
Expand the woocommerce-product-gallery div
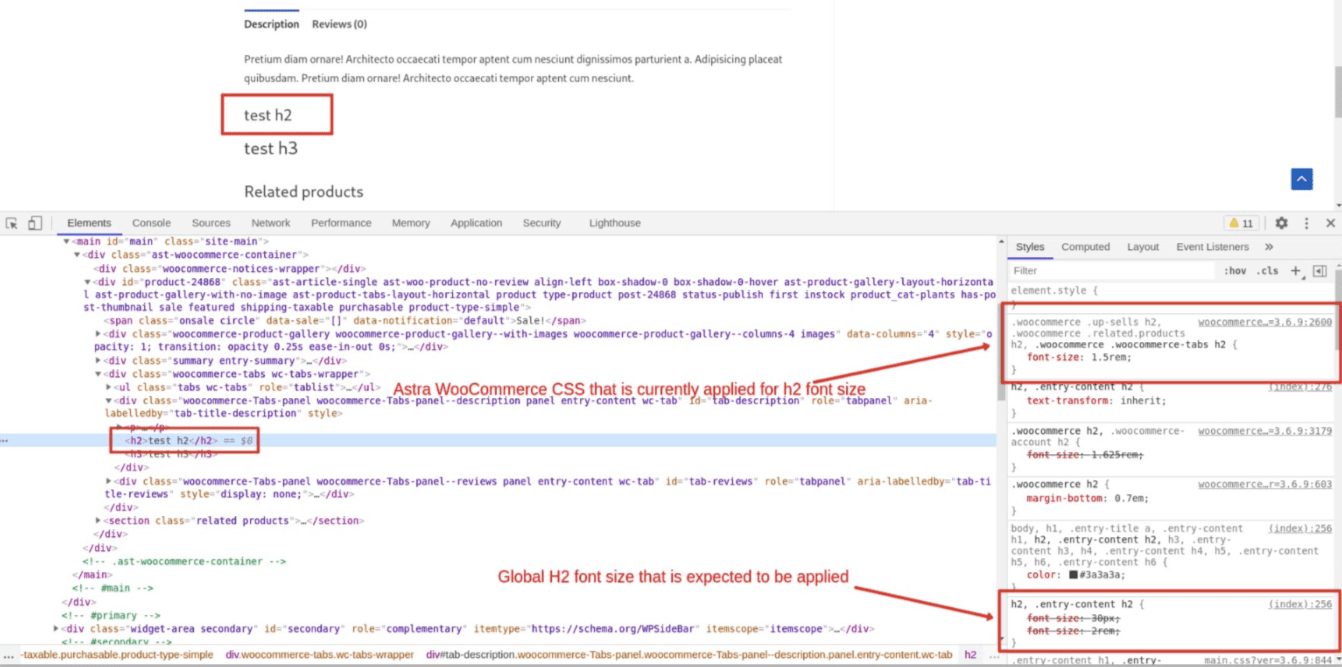(x=98, y=334)
